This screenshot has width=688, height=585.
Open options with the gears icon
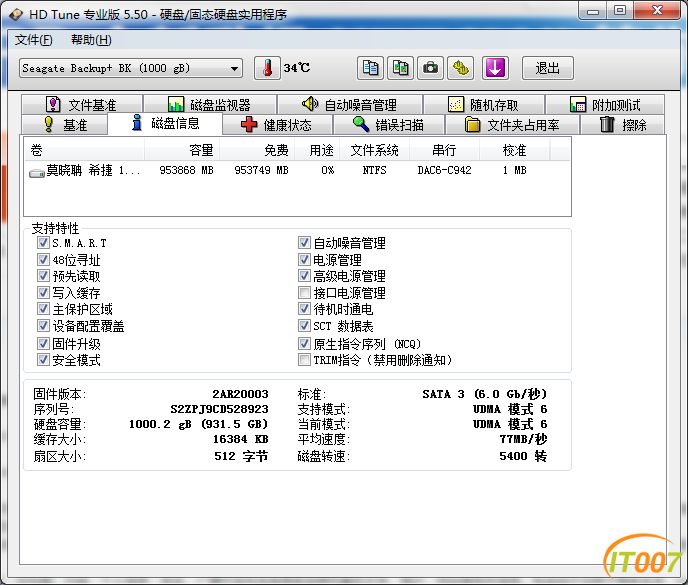(x=461, y=68)
